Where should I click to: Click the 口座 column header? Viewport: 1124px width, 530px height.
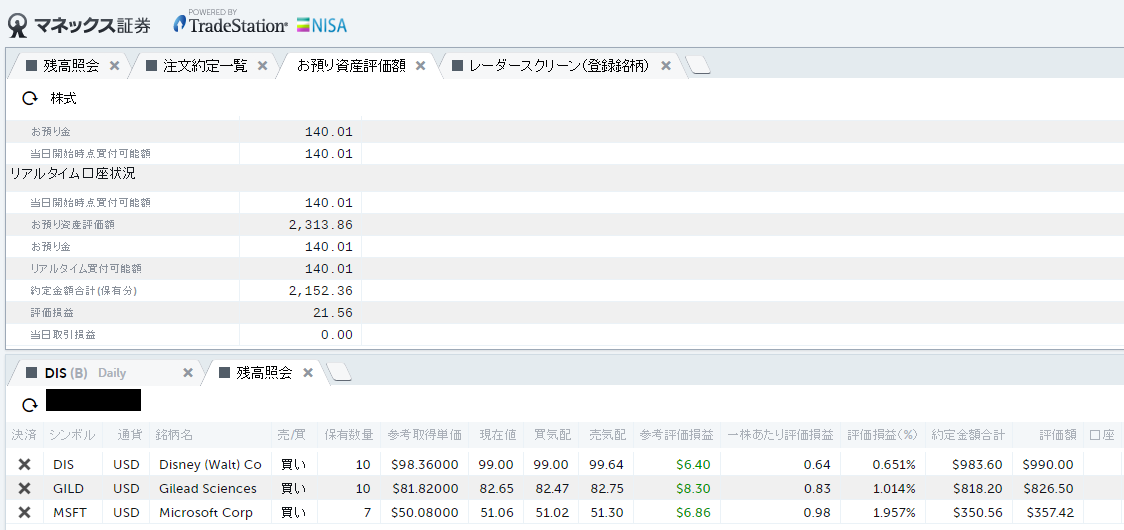pos(1102,435)
